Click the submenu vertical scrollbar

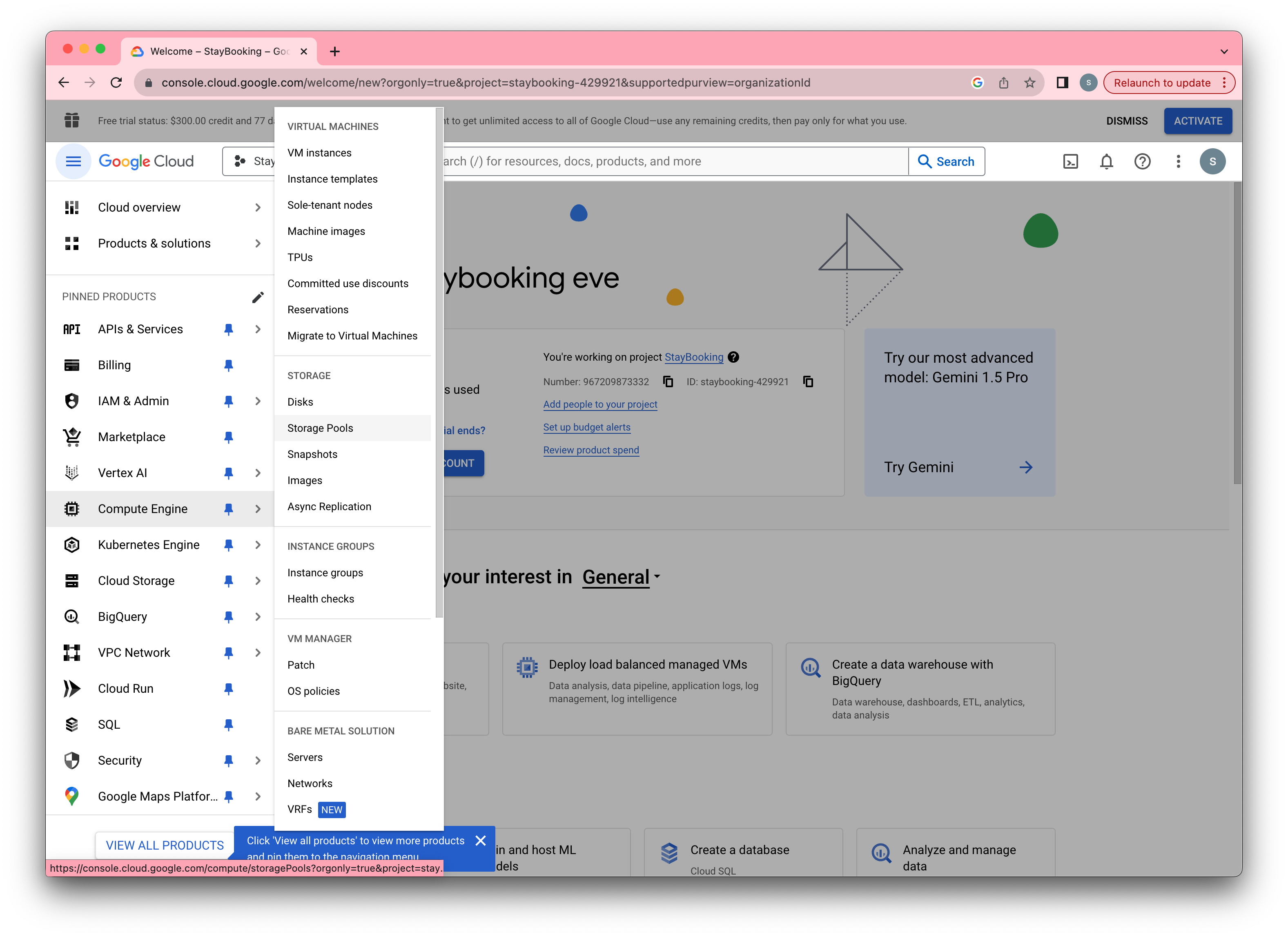[439, 364]
